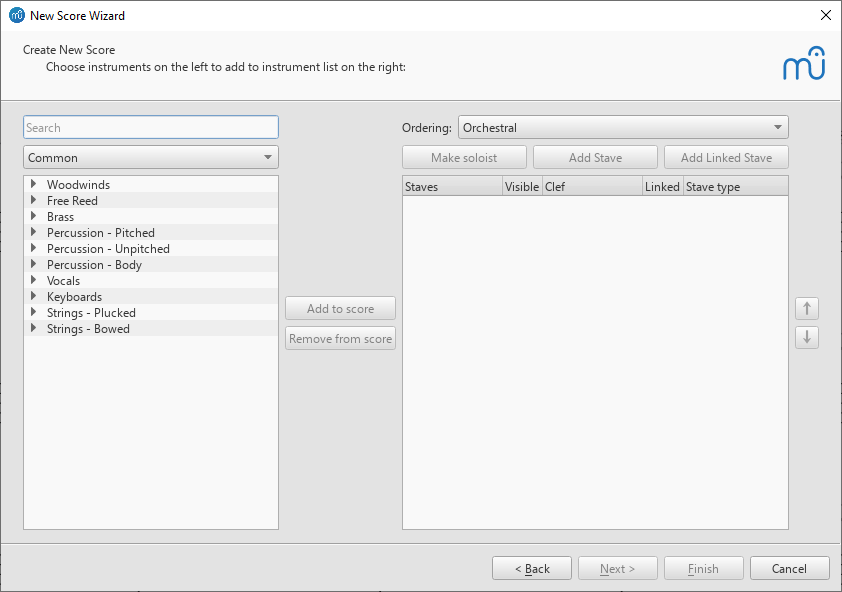Screen dimensions: 842x592
Task: Select Strings - Bowed category
Action: coord(88,328)
